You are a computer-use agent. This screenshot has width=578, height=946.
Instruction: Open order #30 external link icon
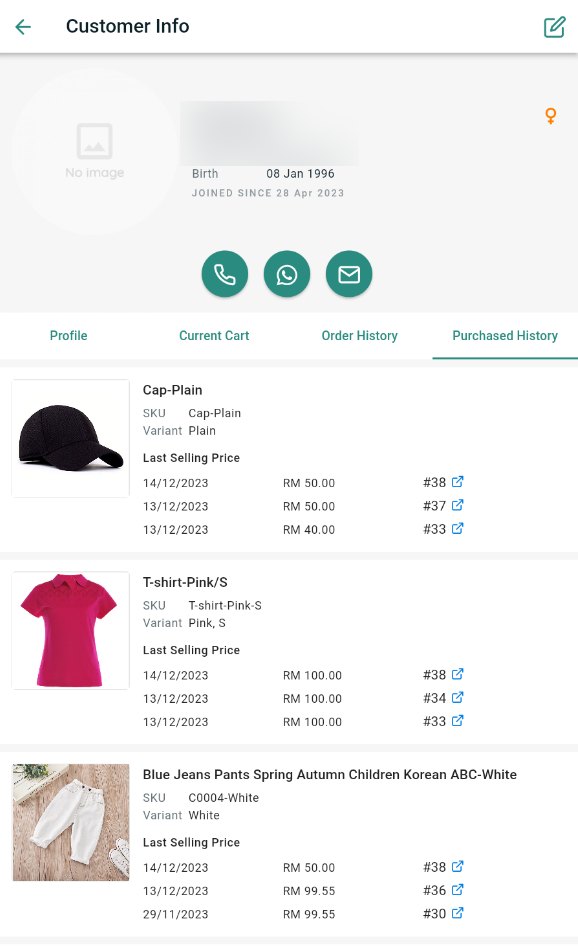click(x=457, y=913)
